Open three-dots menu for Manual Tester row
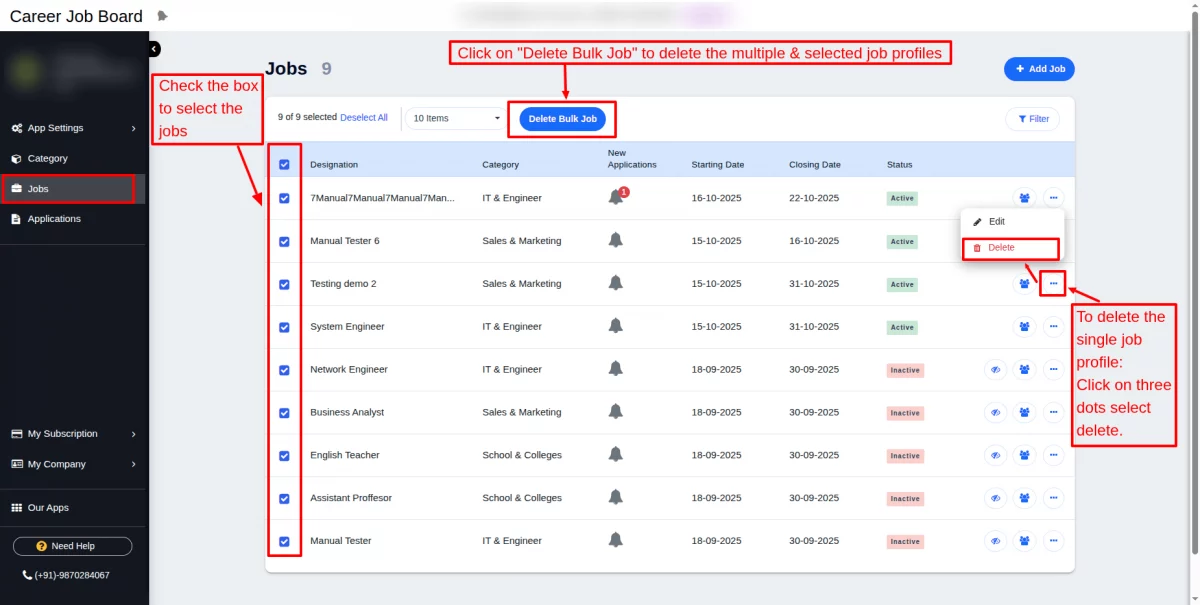1200x605 pixels. [x=1053, y=541]
